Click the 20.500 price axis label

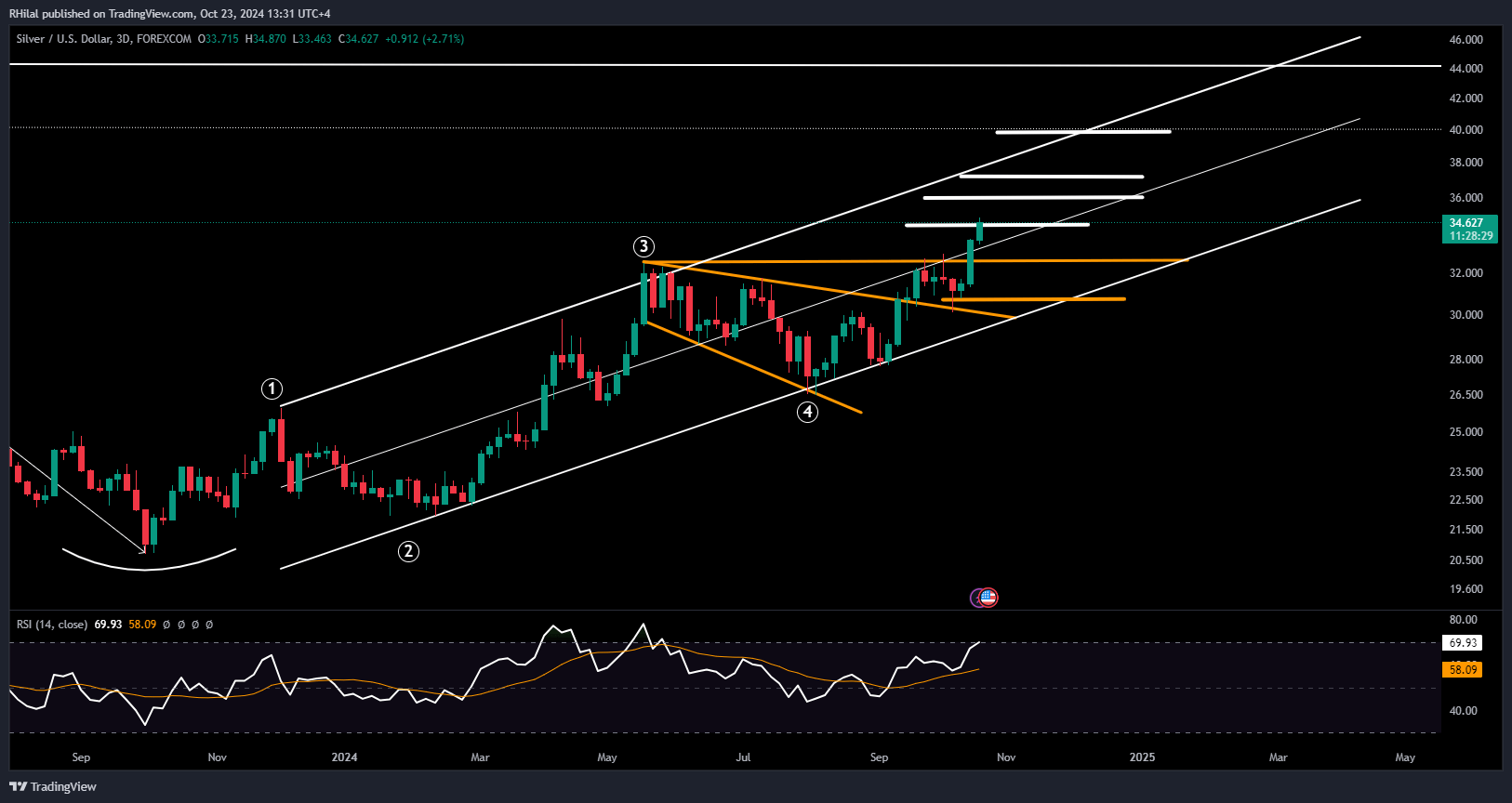1466,560
